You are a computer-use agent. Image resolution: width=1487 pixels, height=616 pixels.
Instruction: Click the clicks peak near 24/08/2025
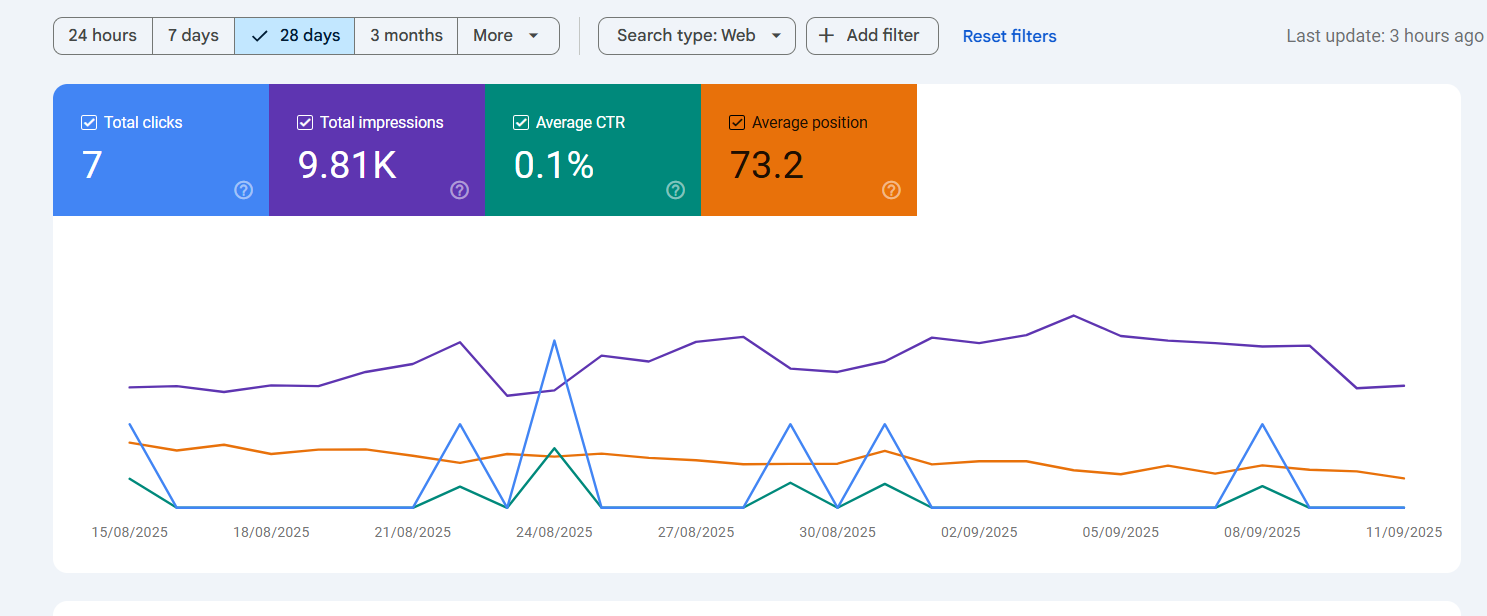(x=554, y=341)
